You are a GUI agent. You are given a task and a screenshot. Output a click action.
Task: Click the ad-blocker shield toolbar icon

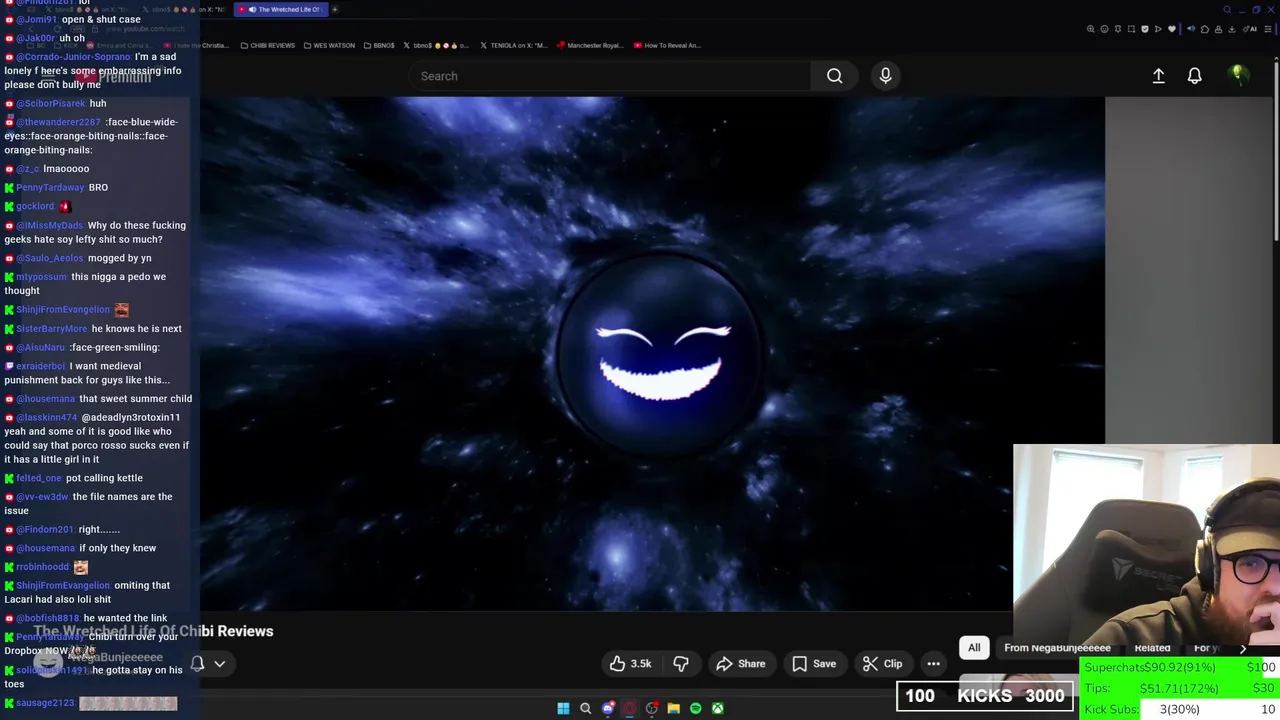coord(1145,29)
